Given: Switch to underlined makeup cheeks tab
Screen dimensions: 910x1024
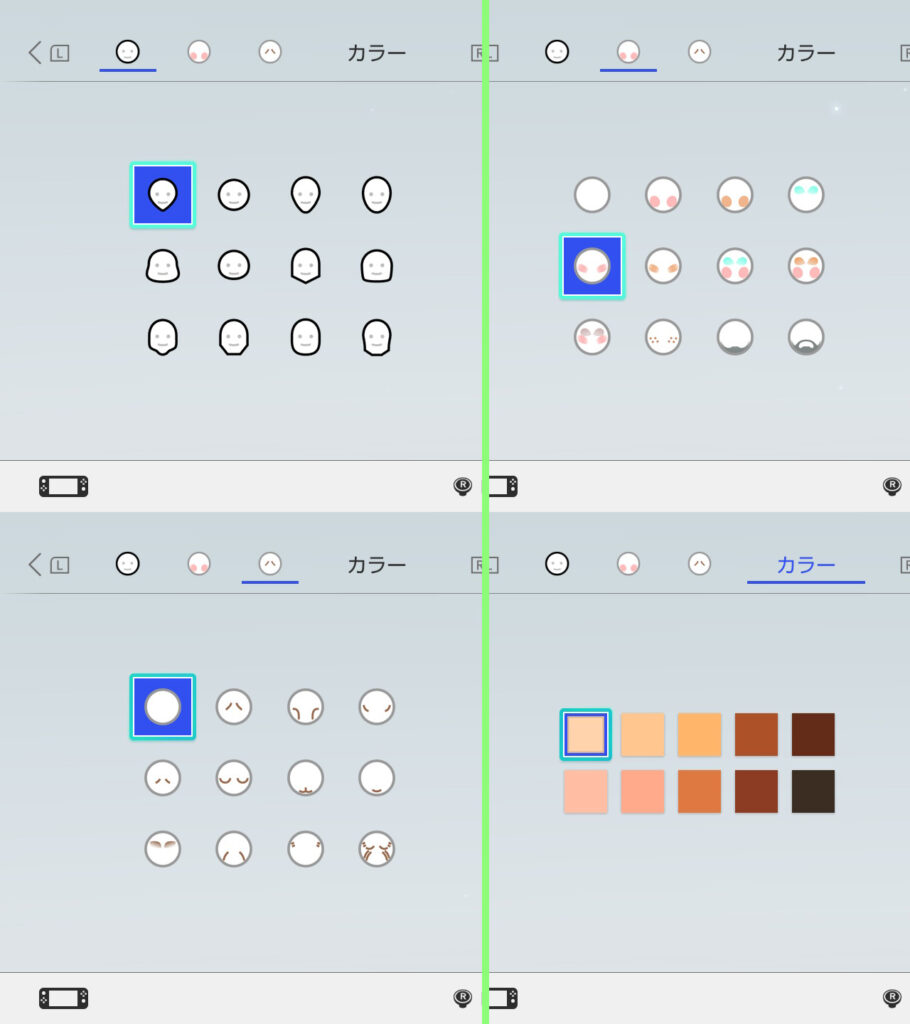Looking at the screenshot, I should [x=628, y=52].
